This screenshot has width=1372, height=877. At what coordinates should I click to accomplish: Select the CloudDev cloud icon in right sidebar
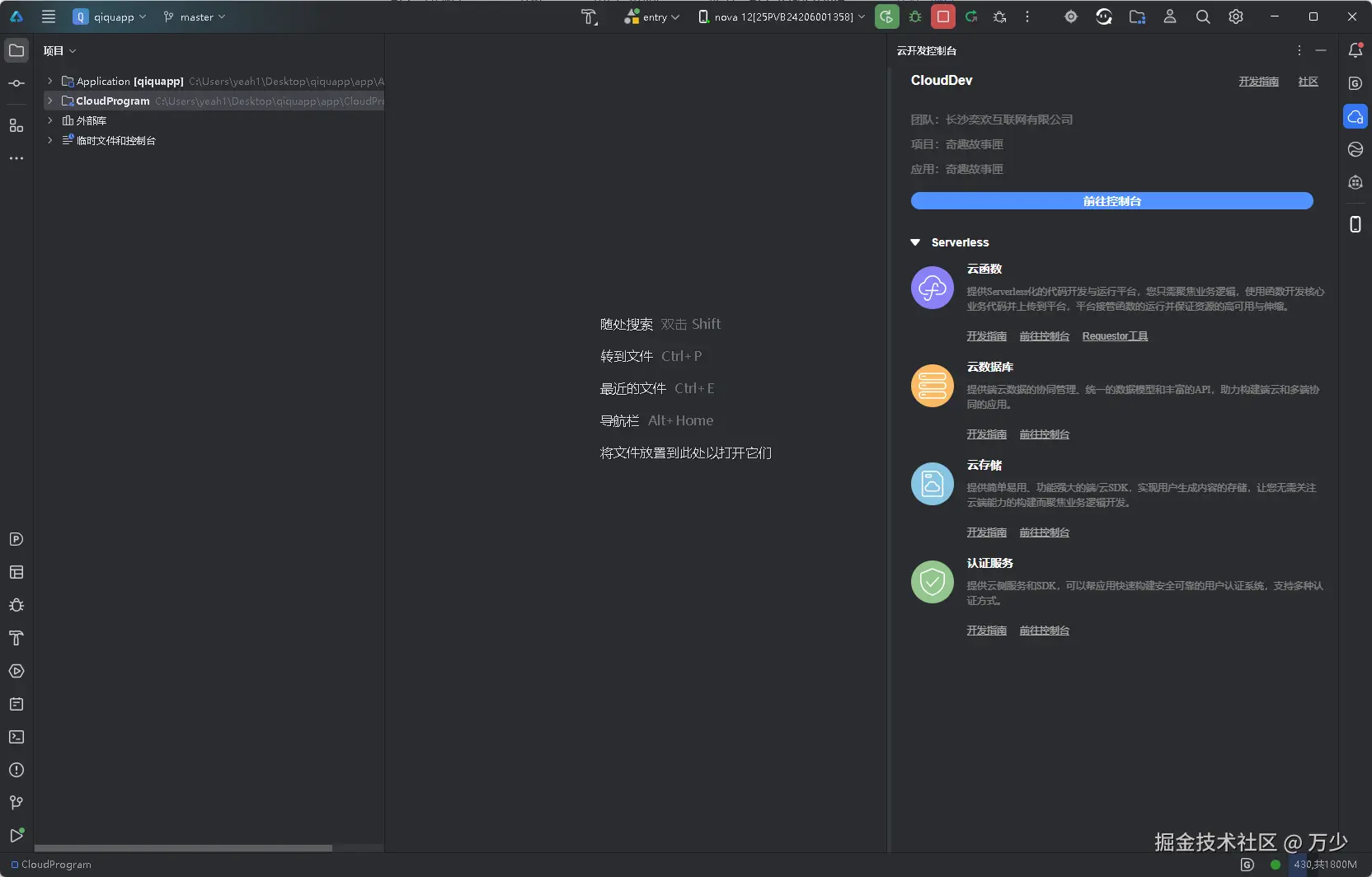click(1356, 117)
